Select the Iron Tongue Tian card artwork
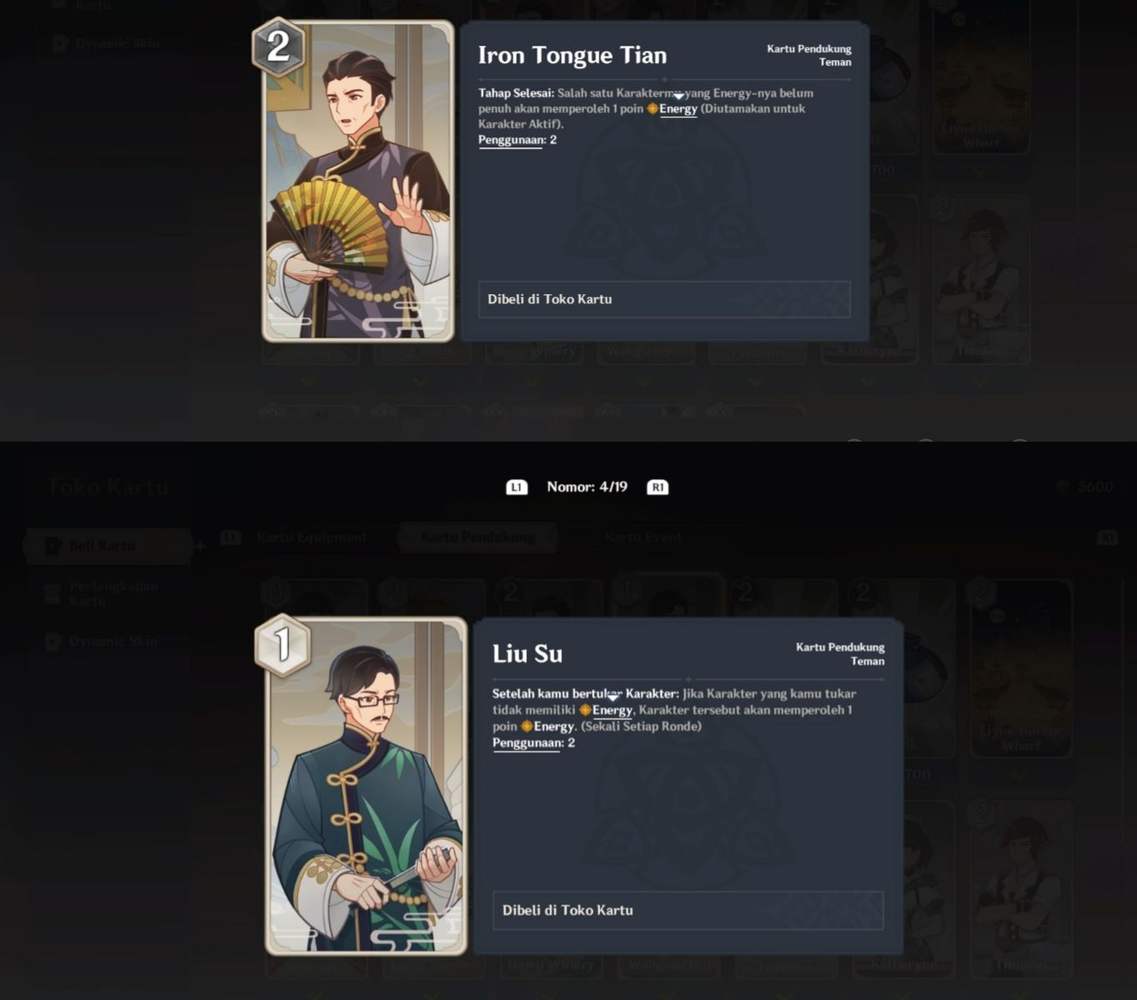1137x1000 pixels. 357,181
